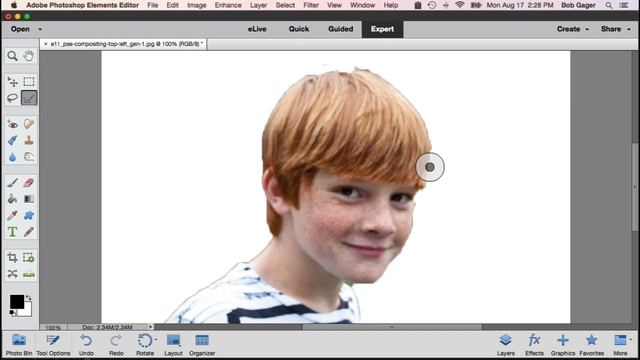Select the Crop tool
The height and width of the screenshot is (360, 640).
[x=12, y=258]
